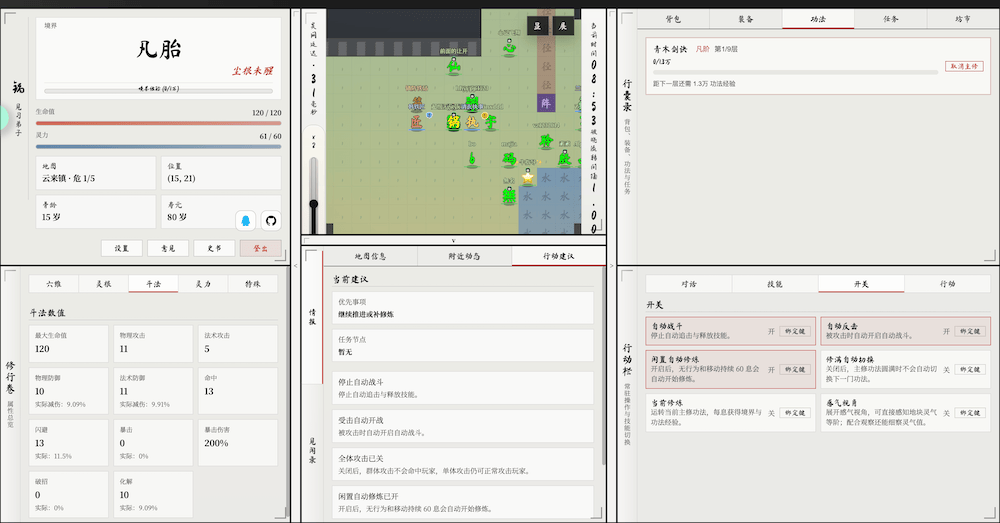This screenshot has height=523, width=1000.
Task: Click the 展 button on the map
Action: click(562, 26)
